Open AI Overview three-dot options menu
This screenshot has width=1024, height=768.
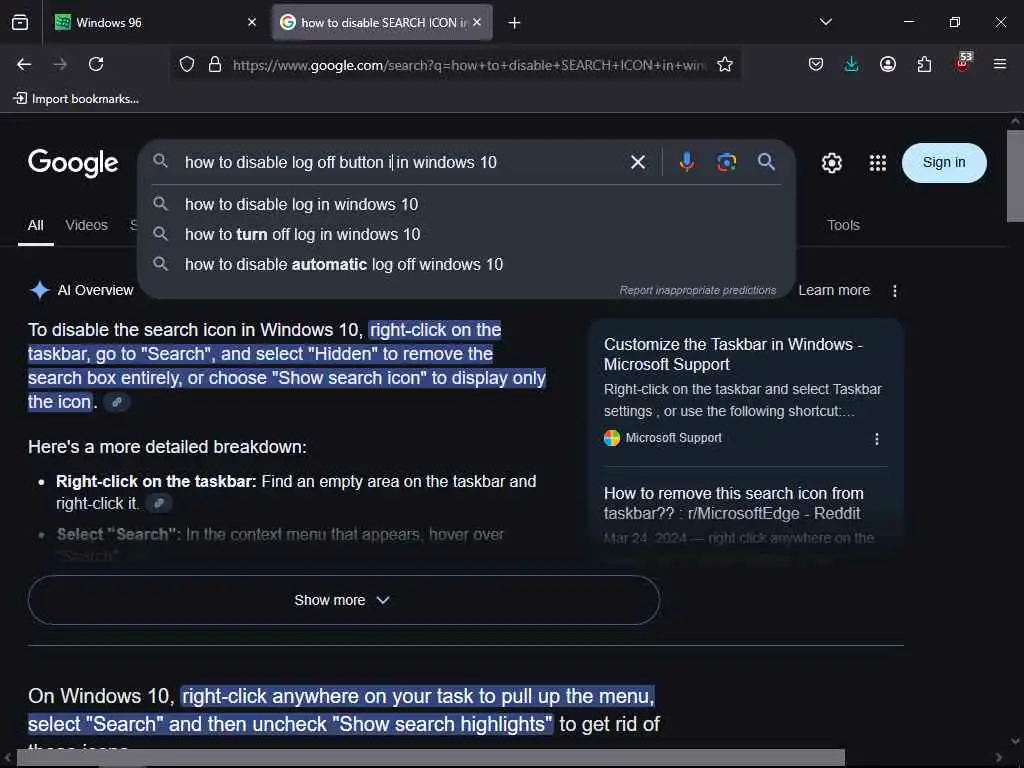895,291
